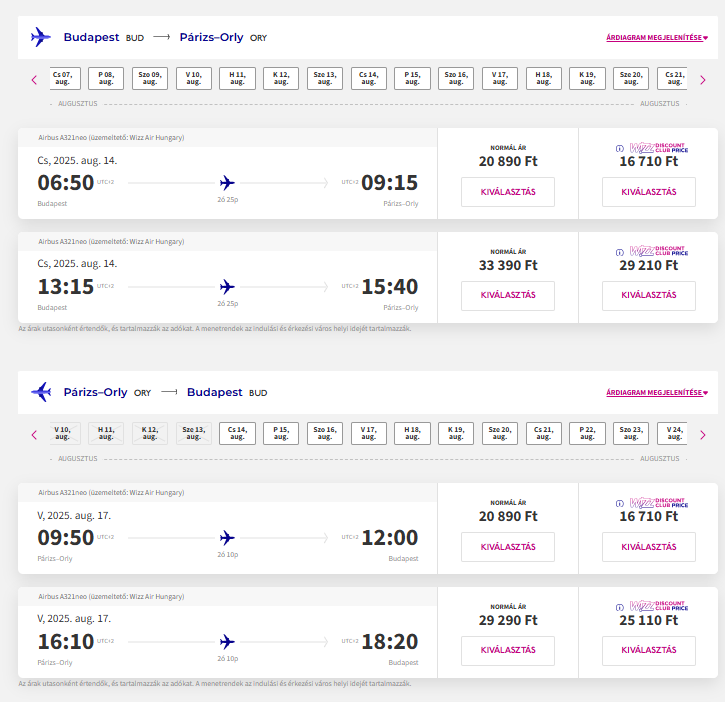Screen dimensions: 725x702
Task: Choose normal price 20 890 Ft for 06:50 flight
Action: (x=508, y=192)
